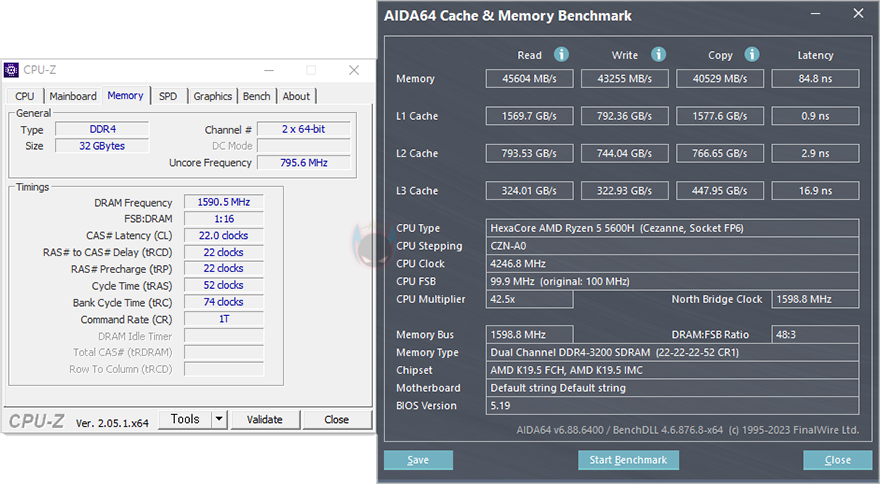
Task: Click the BIOS Version value 5.19
Action: tap(672, 405)
